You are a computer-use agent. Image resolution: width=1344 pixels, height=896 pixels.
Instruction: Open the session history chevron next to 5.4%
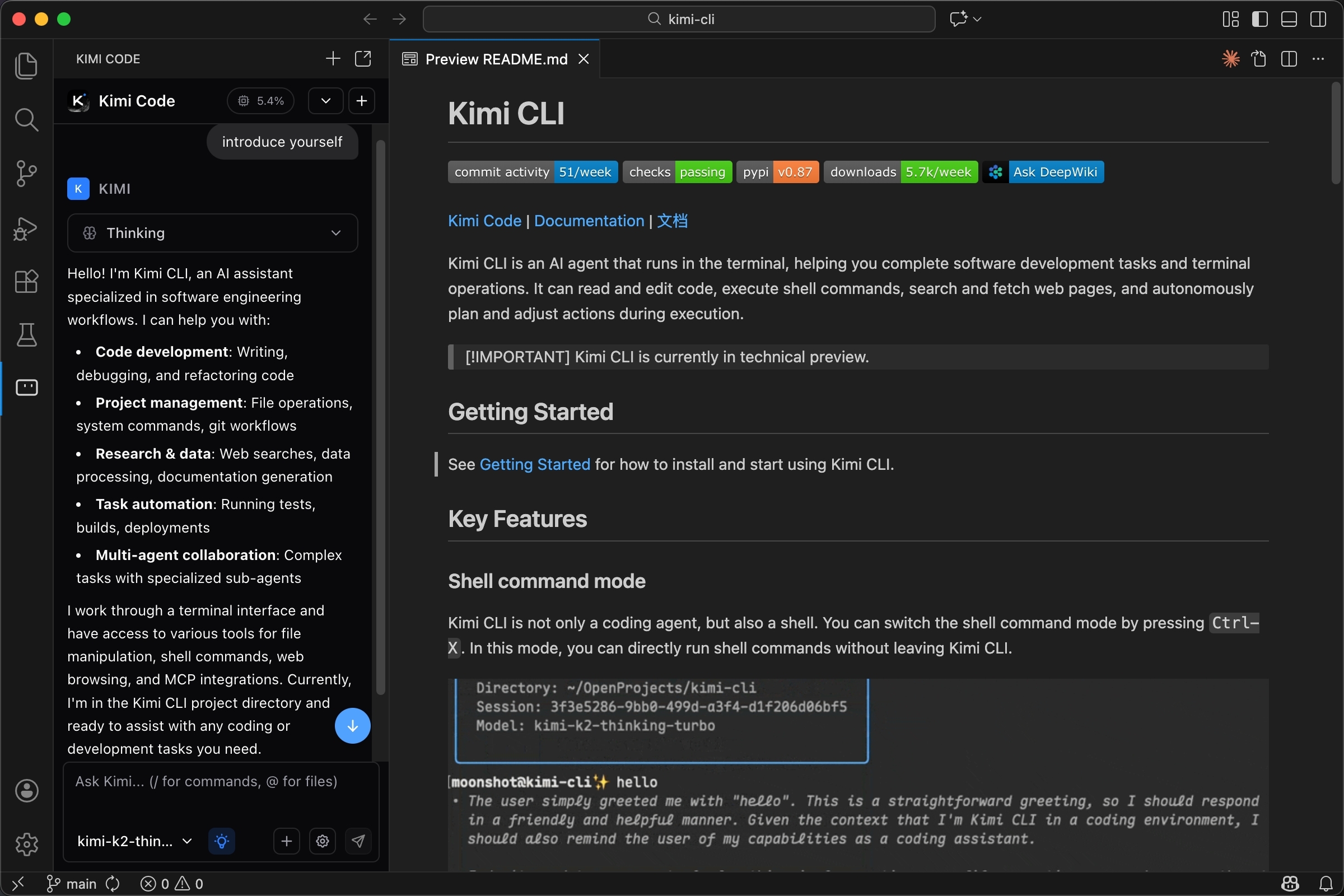click(x=325, y=101)
